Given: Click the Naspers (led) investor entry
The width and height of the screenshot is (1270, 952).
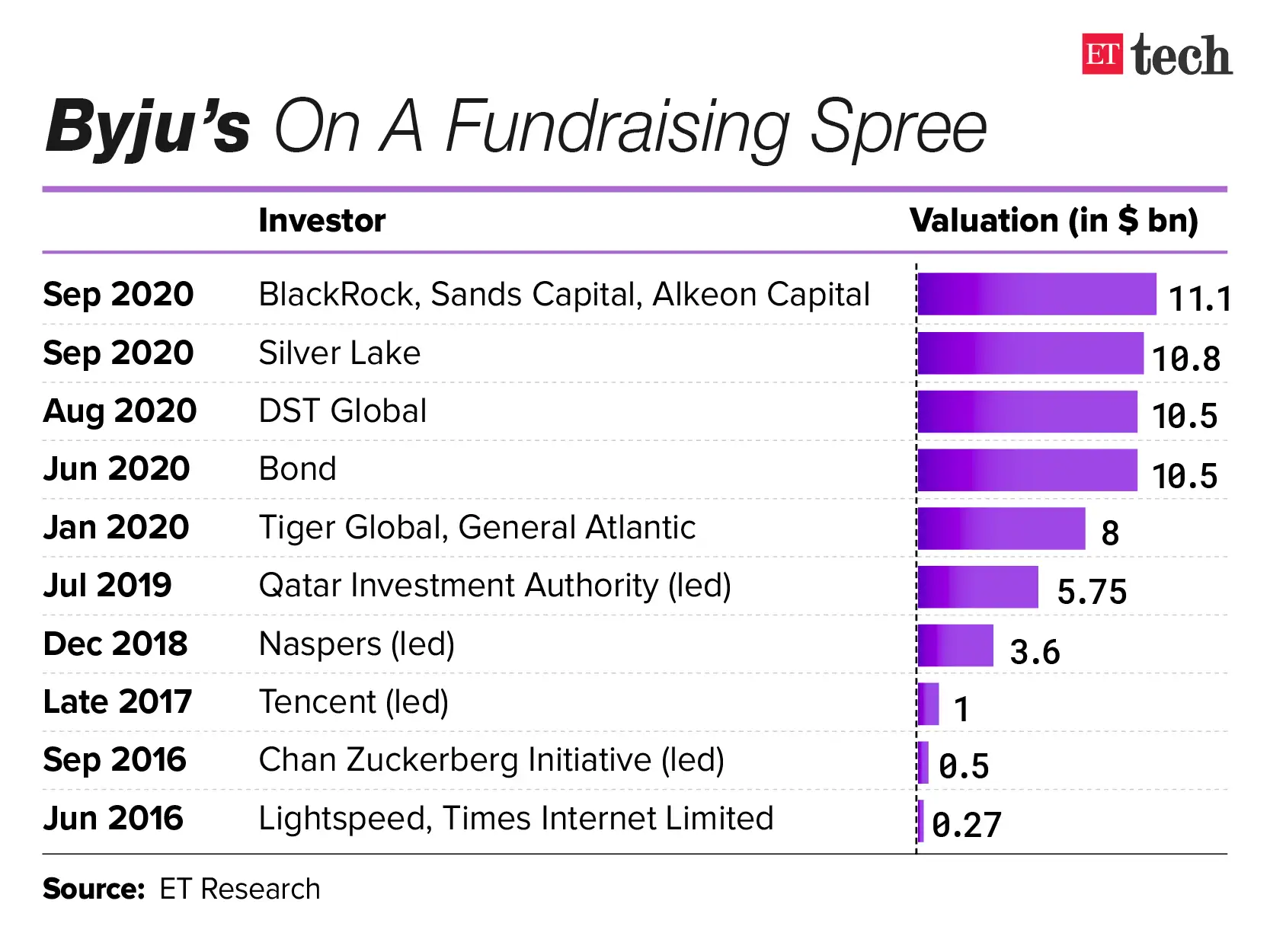Looking at the screenshot, I should 357,644.
